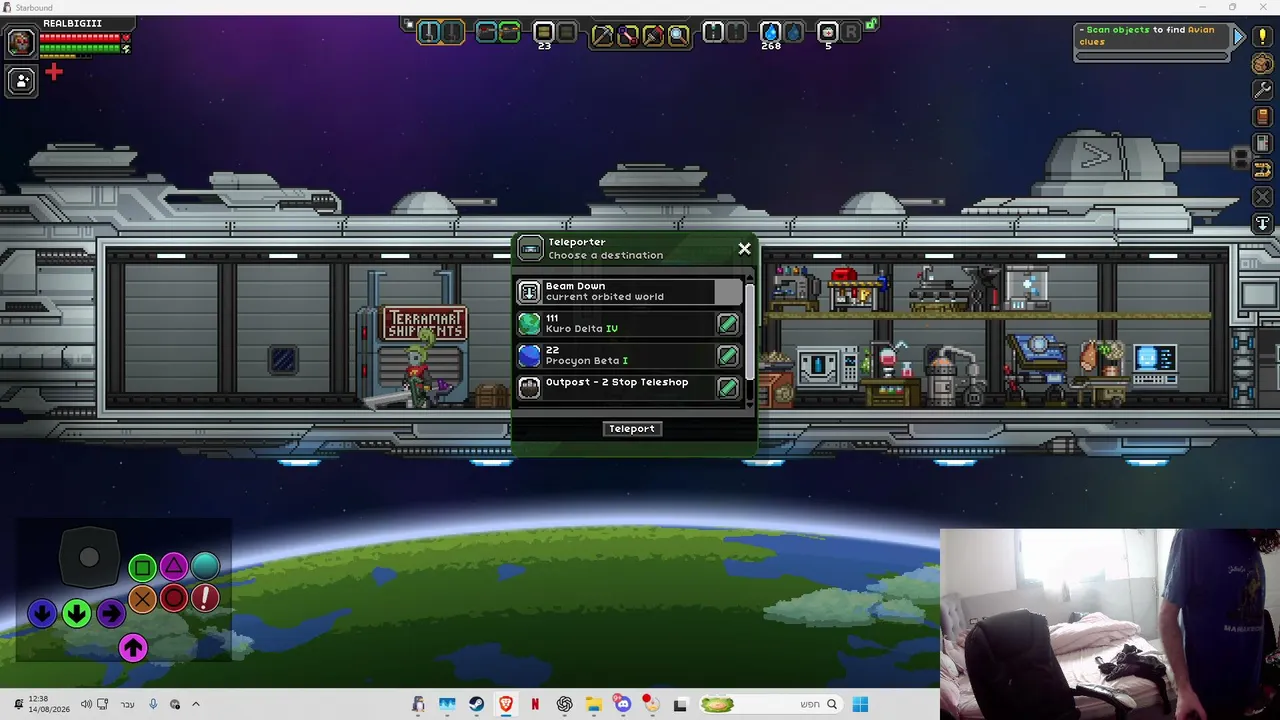
Task: Click the teal circle overlay button
Action: (x=205, y=567)
